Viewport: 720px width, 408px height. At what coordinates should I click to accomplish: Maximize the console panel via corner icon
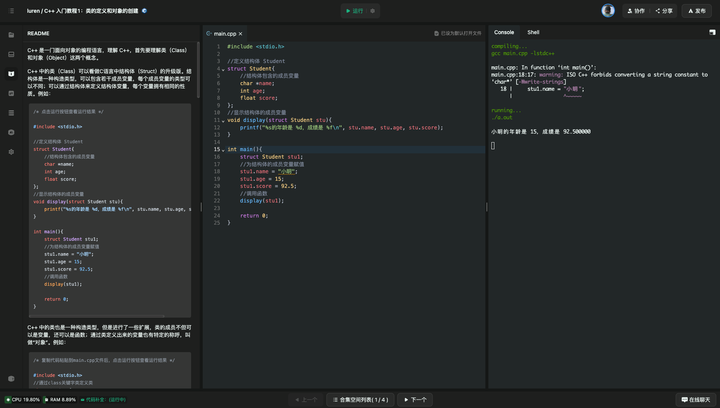pos(711,32)
